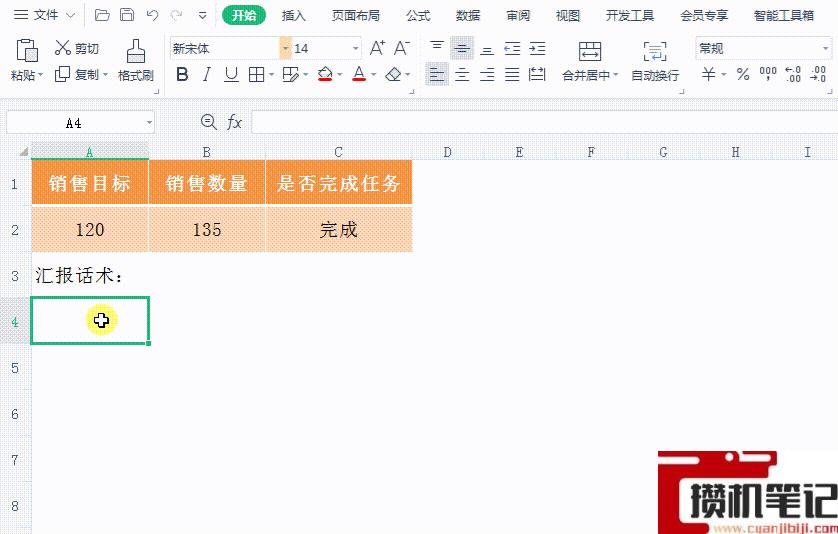
Task: Click the justify alignment icon
Action: tap(512, 74)
